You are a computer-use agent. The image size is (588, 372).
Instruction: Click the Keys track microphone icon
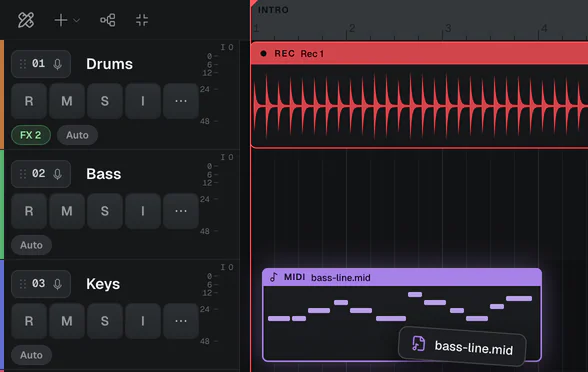pyautogui.click(x=57, y=284)
